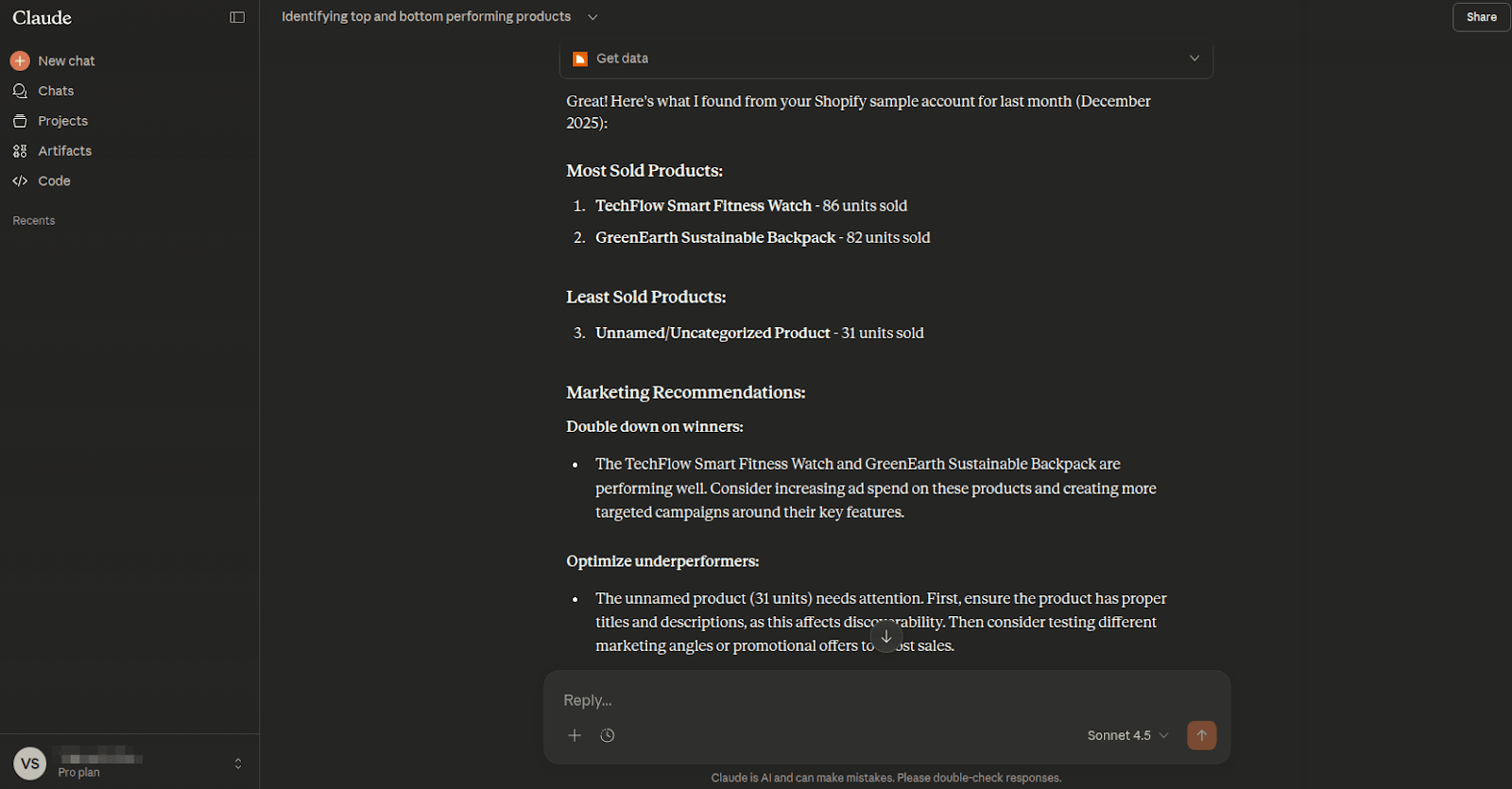This screenshot has height=789, width=1512.
Task: Expand the Get data tool result
Action: click(1194, 59)
